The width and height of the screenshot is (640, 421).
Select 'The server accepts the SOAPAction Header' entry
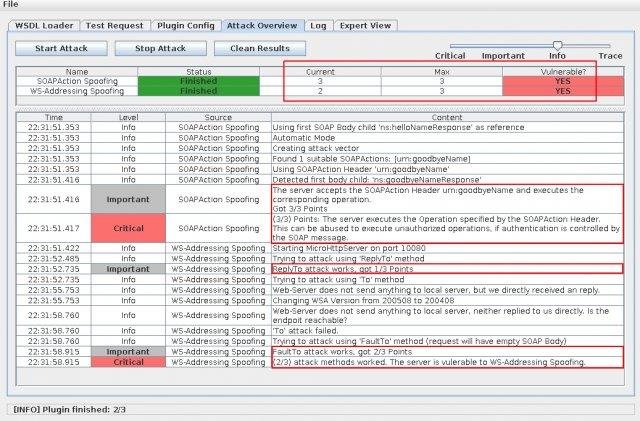click(447, 199)
